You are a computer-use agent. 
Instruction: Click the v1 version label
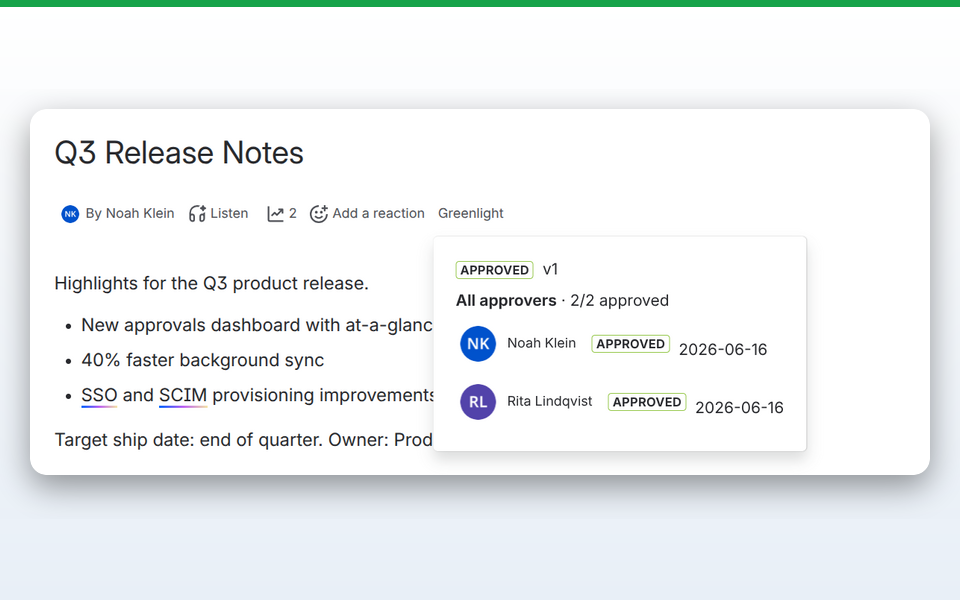tap(550, 269)
